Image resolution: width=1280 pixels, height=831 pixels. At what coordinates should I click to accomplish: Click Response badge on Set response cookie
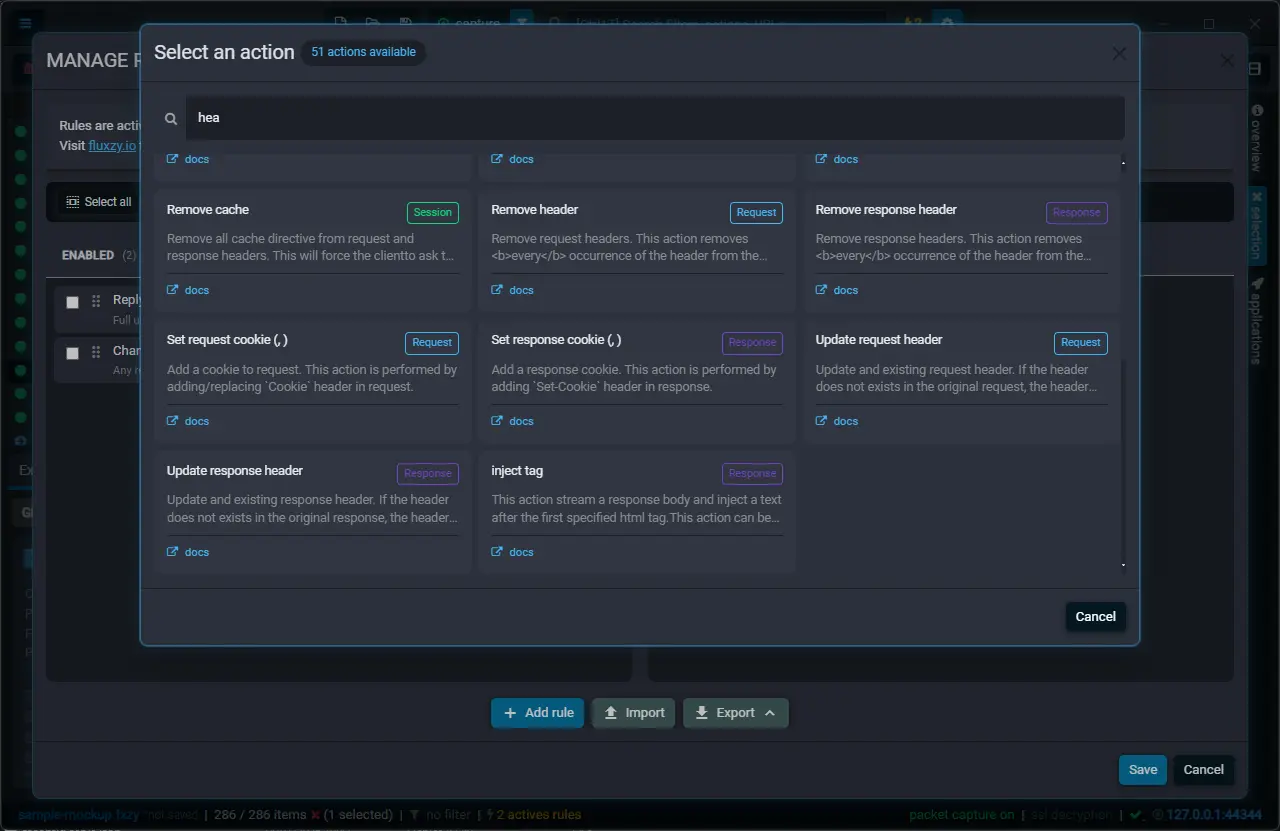point(752,342)
